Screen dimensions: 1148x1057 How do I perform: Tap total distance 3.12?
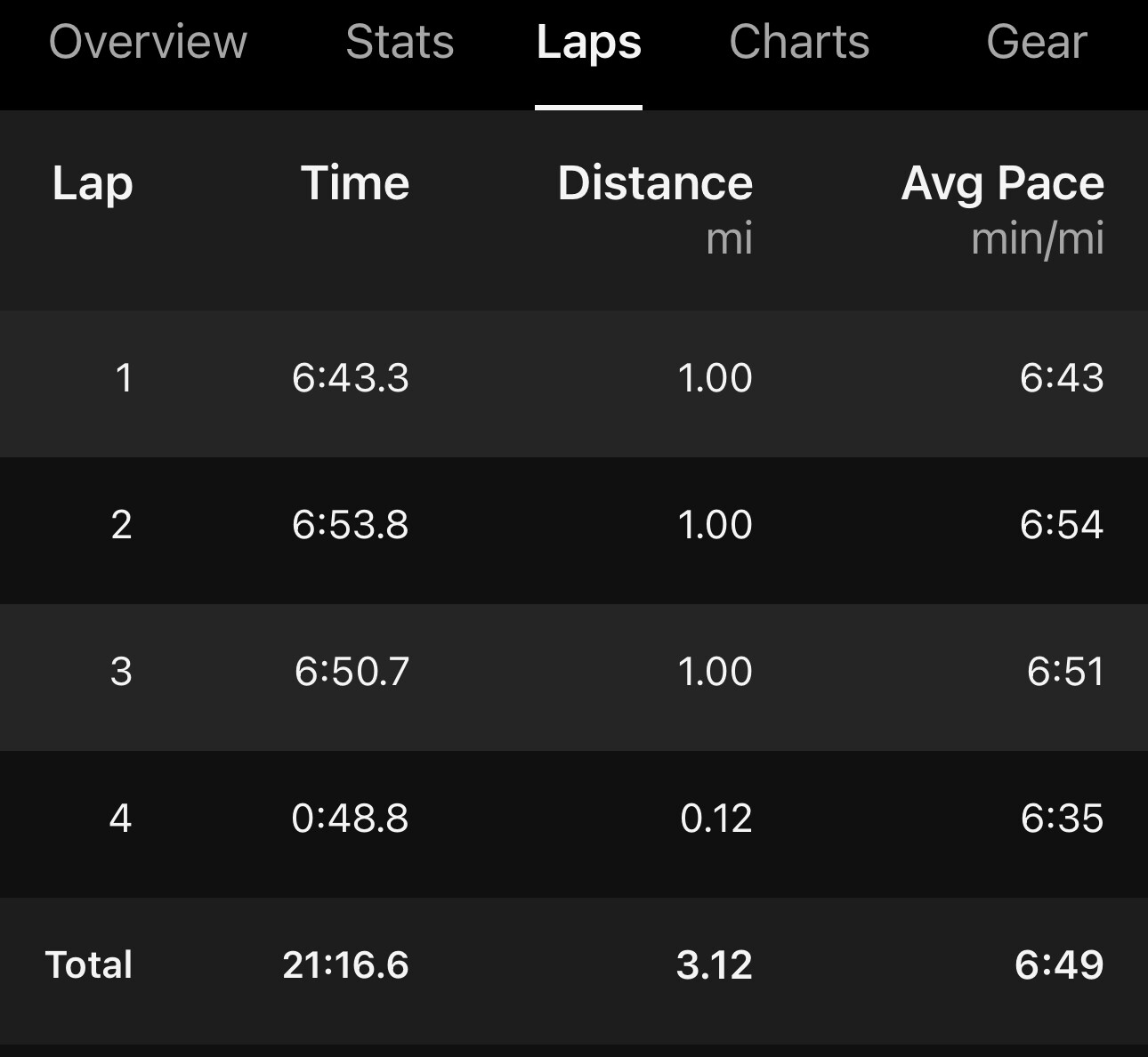tap(715, 965)
